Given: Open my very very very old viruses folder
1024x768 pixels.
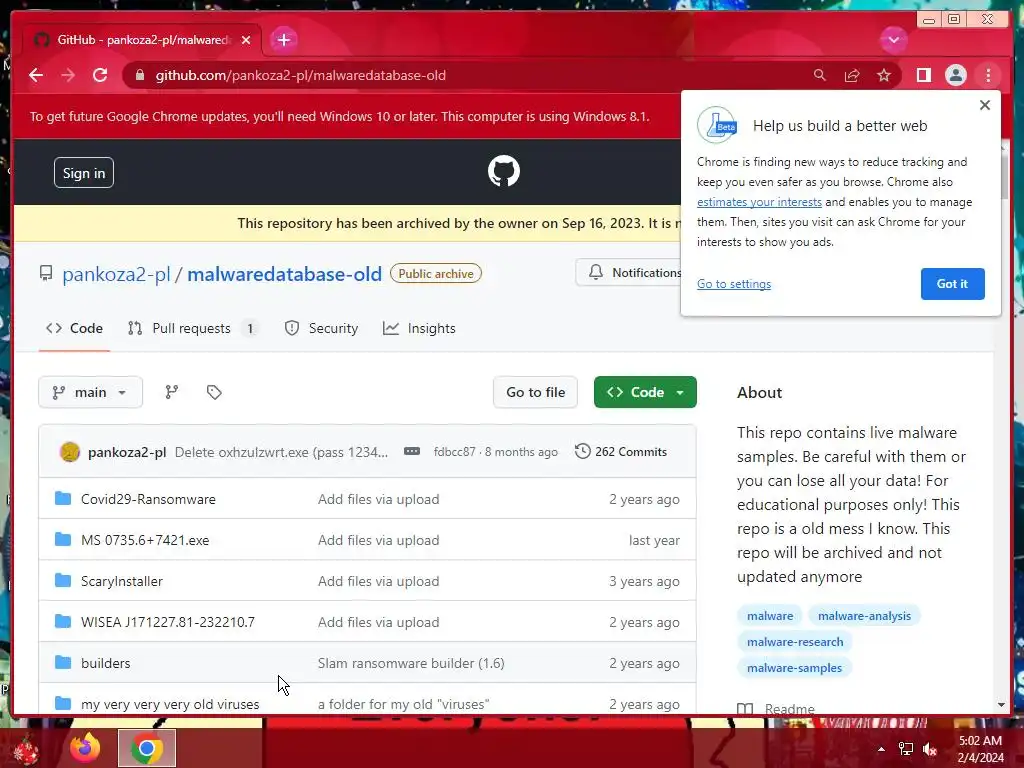Looking at the screenshot, I should [x=170, y=705].
